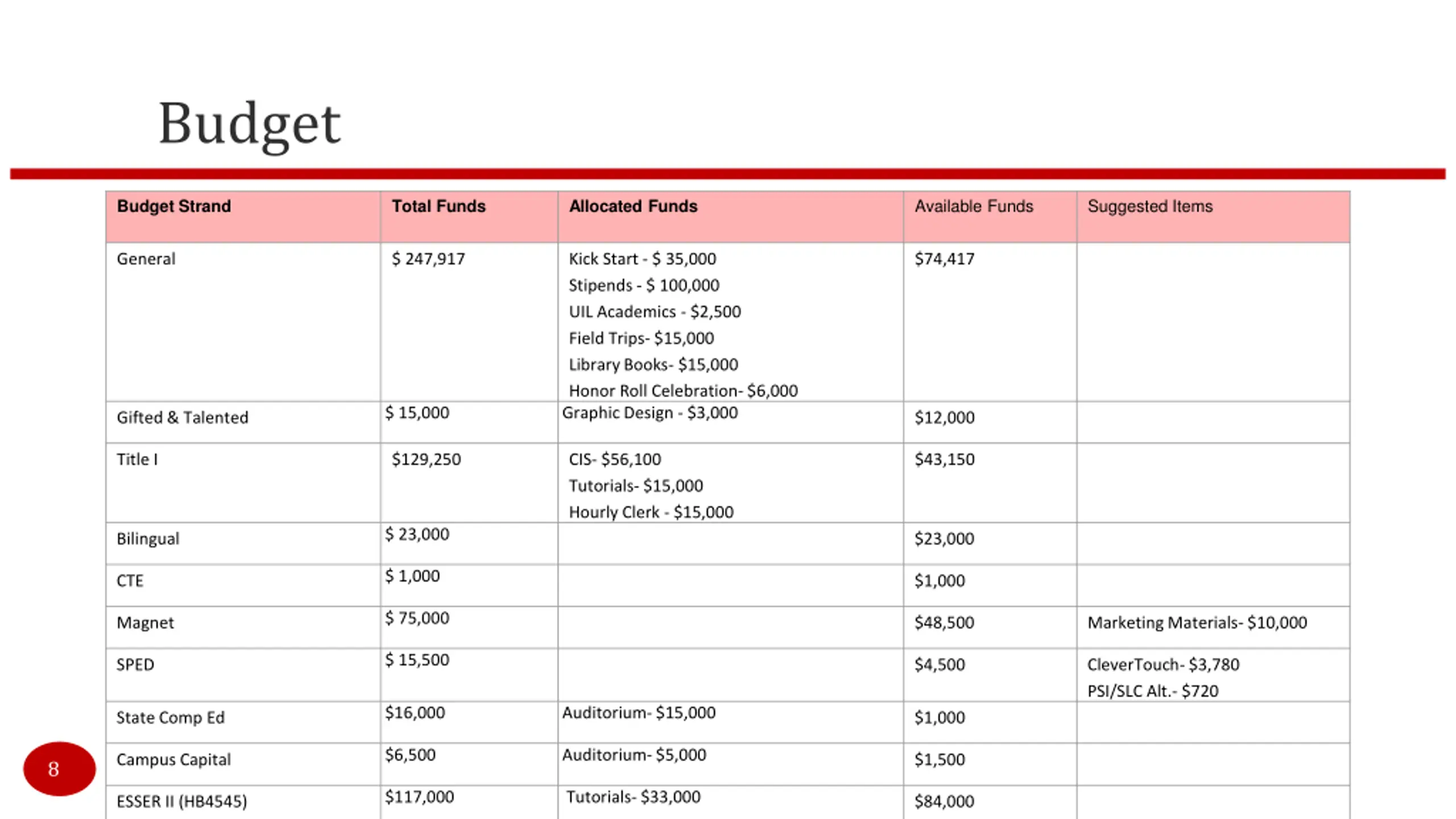Click the Total Funds column header

pos(439,206)
